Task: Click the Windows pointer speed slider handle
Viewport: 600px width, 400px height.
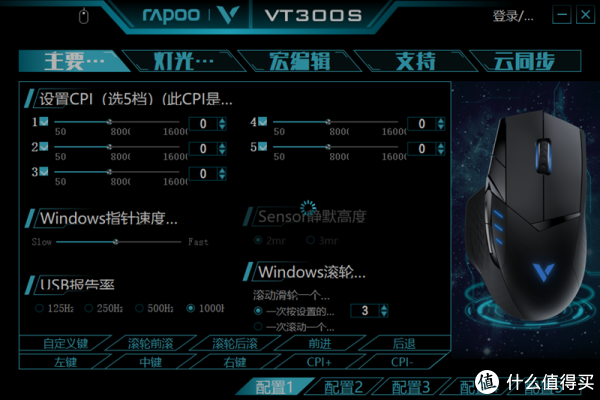Action: tap(116, 242)
